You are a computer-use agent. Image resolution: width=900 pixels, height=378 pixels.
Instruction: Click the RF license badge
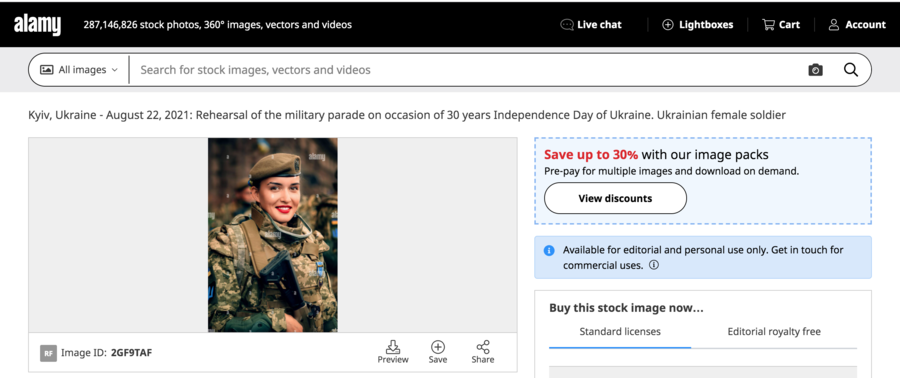coord(48,353)
